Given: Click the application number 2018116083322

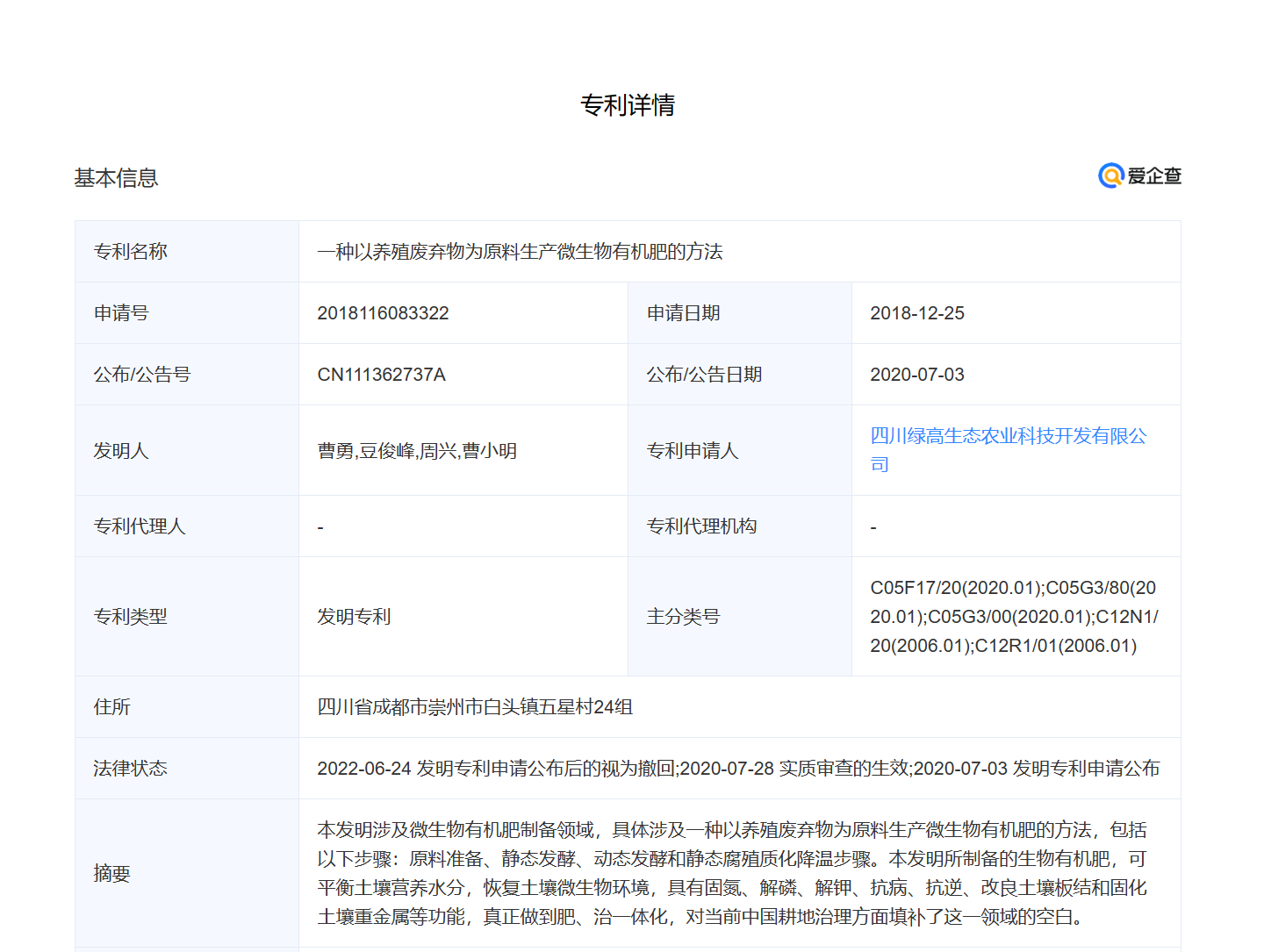Looking at the screenshot, I should tap(383, 313).
